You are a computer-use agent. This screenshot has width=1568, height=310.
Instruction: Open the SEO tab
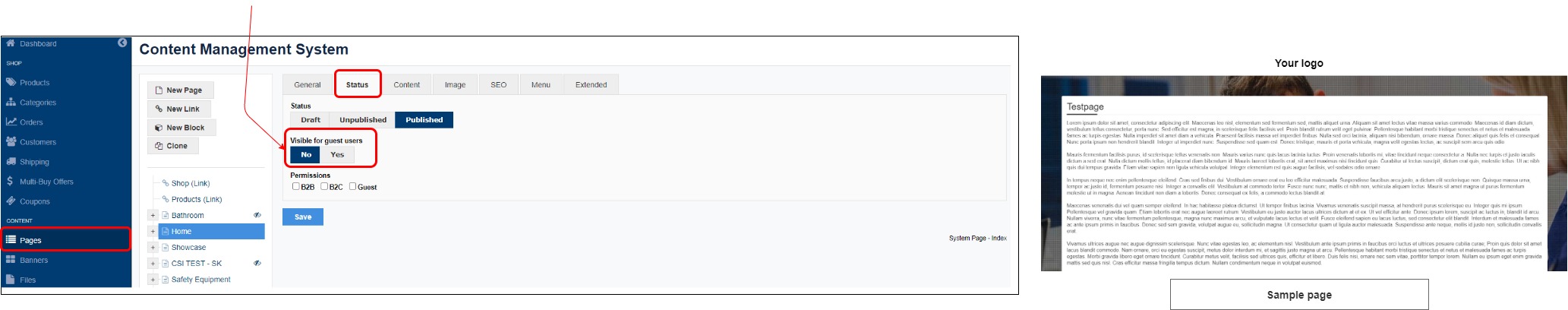(x=498, y=85)
